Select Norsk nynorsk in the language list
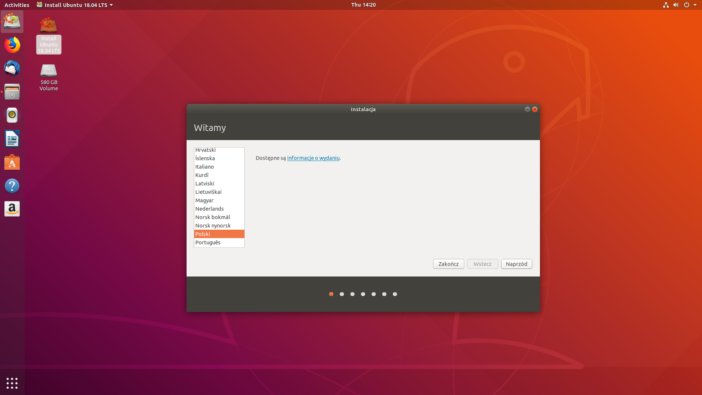 219,226
